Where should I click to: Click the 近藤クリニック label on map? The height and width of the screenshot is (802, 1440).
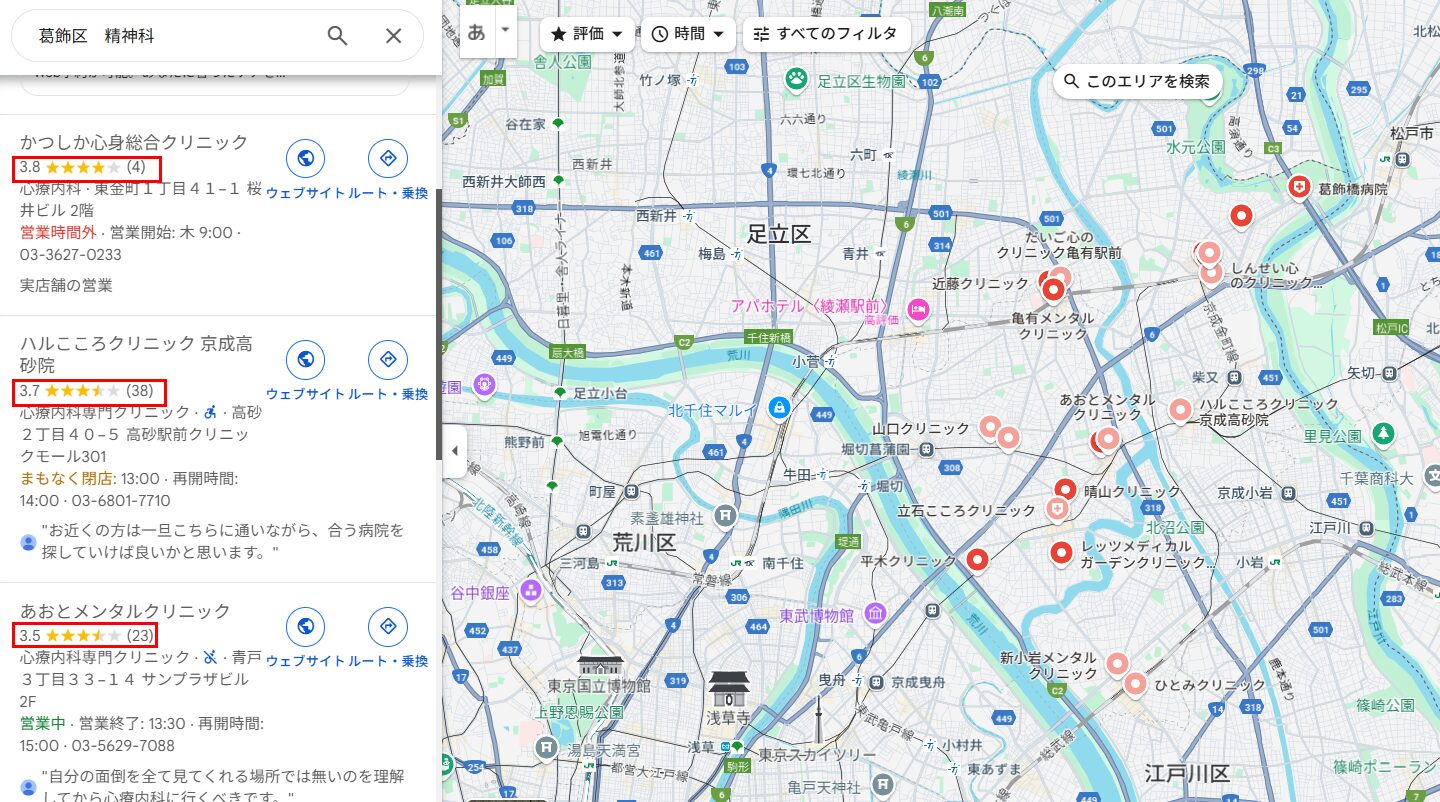[980, 284]
